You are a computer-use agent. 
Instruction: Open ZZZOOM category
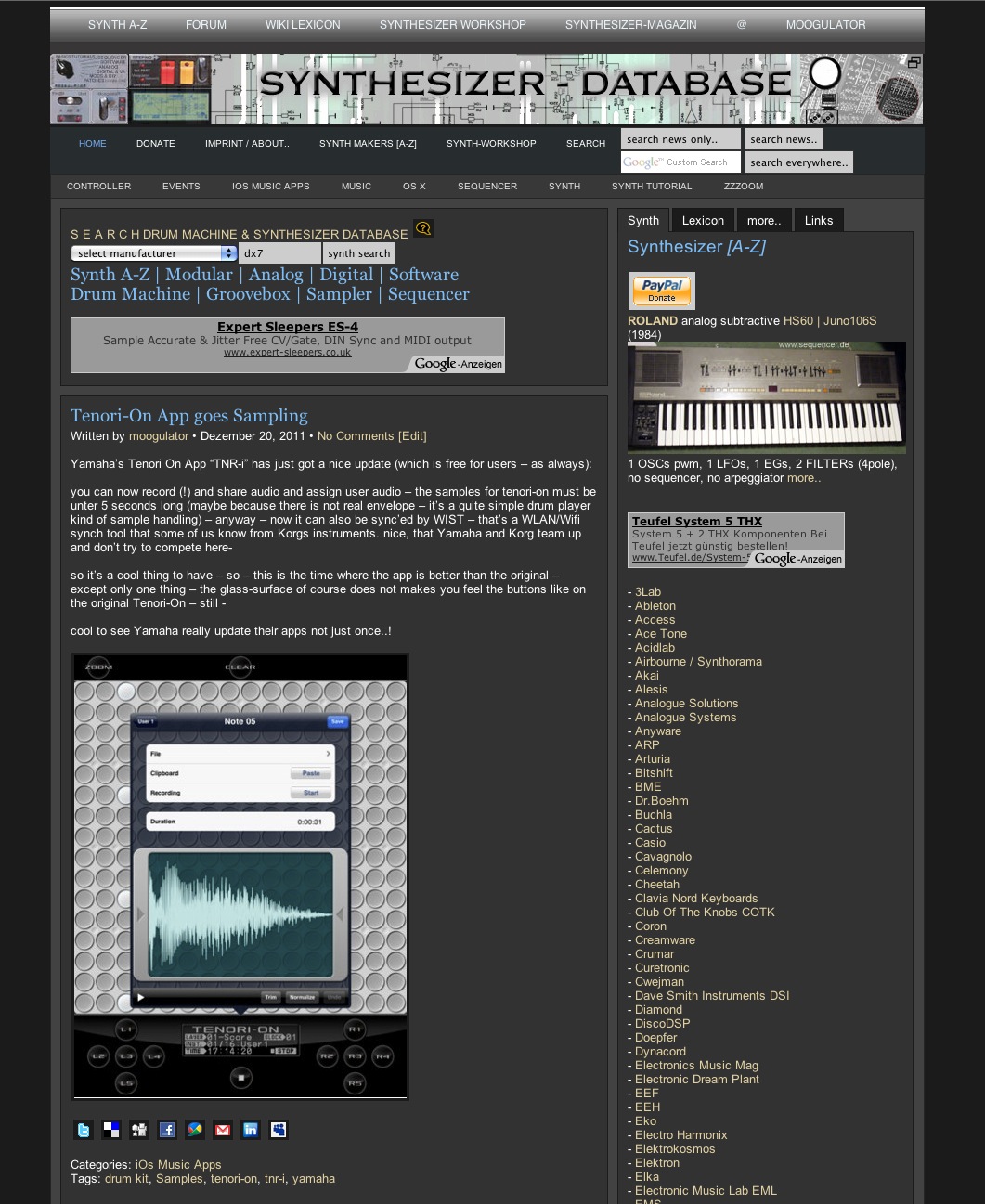[744, 187]
